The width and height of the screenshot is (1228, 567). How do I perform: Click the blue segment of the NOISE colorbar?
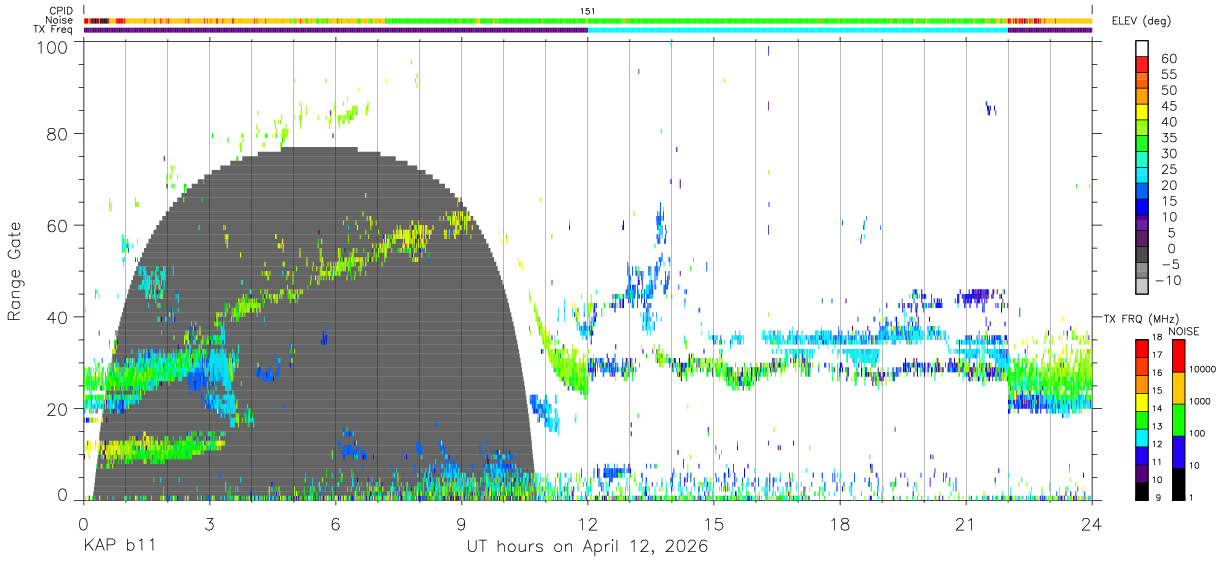click(1177, 451)
